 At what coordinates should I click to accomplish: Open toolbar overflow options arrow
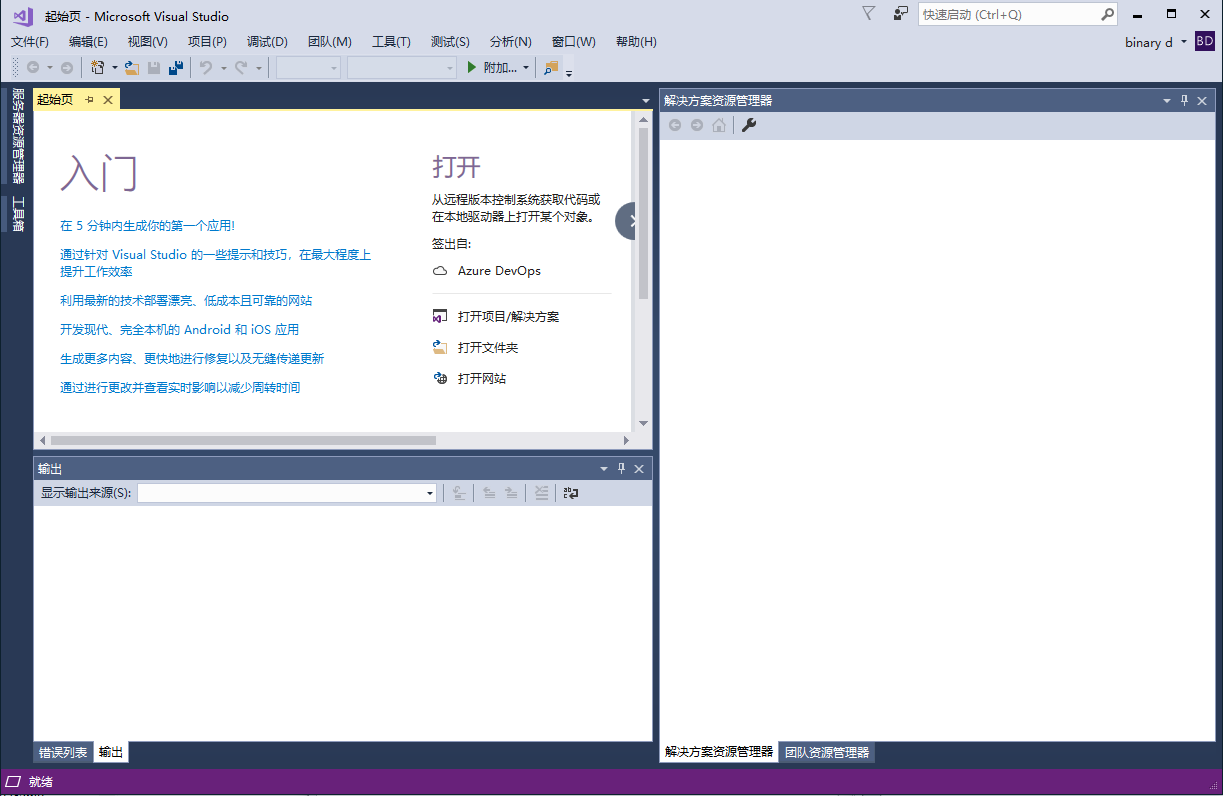pyautogui.click(x=569, y=72)
